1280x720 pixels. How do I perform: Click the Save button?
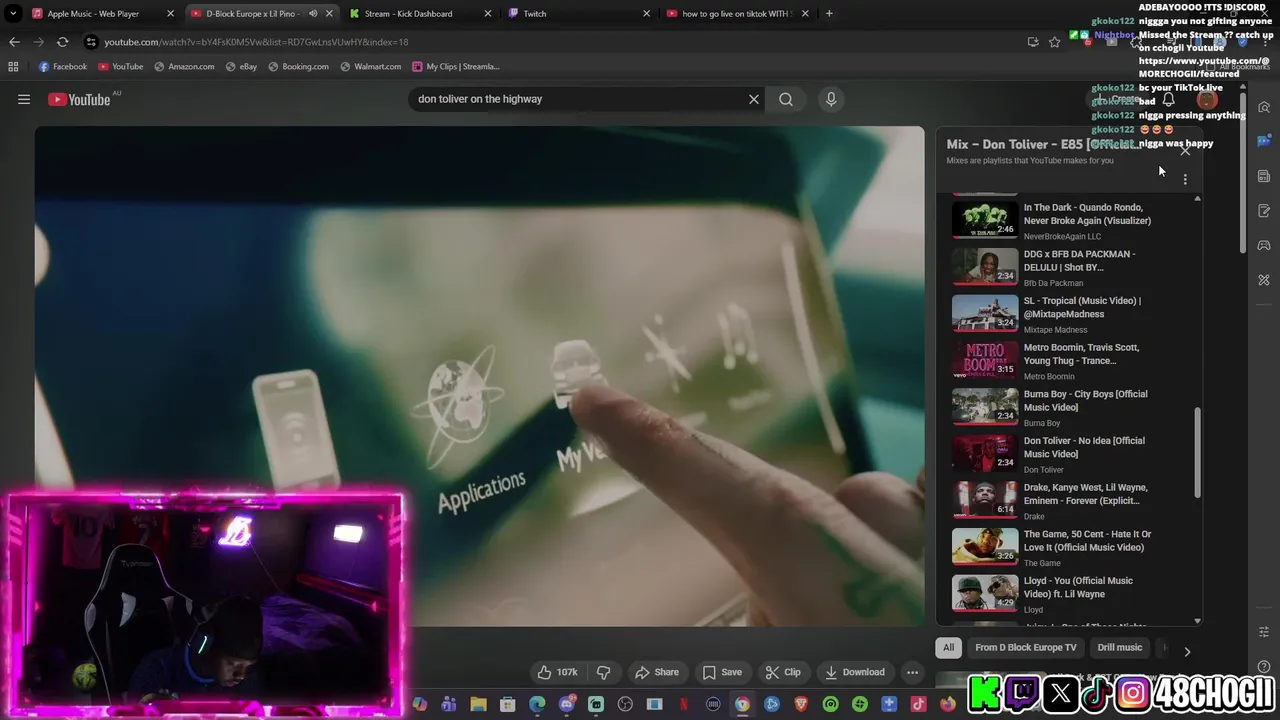pos(721,672)
